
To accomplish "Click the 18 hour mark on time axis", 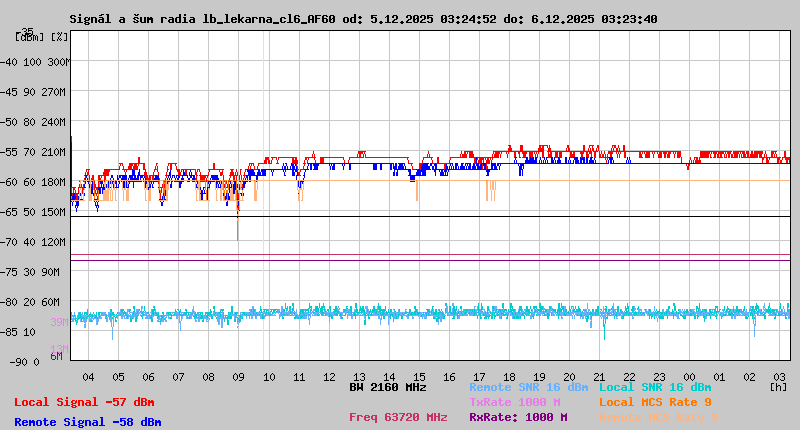I will (x=509, y=376).
